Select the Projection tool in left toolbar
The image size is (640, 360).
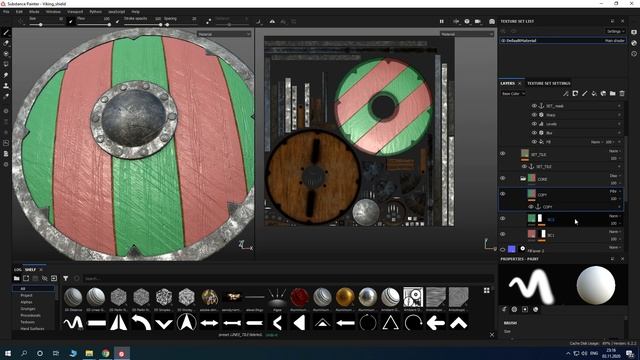(x=6, y=53)
